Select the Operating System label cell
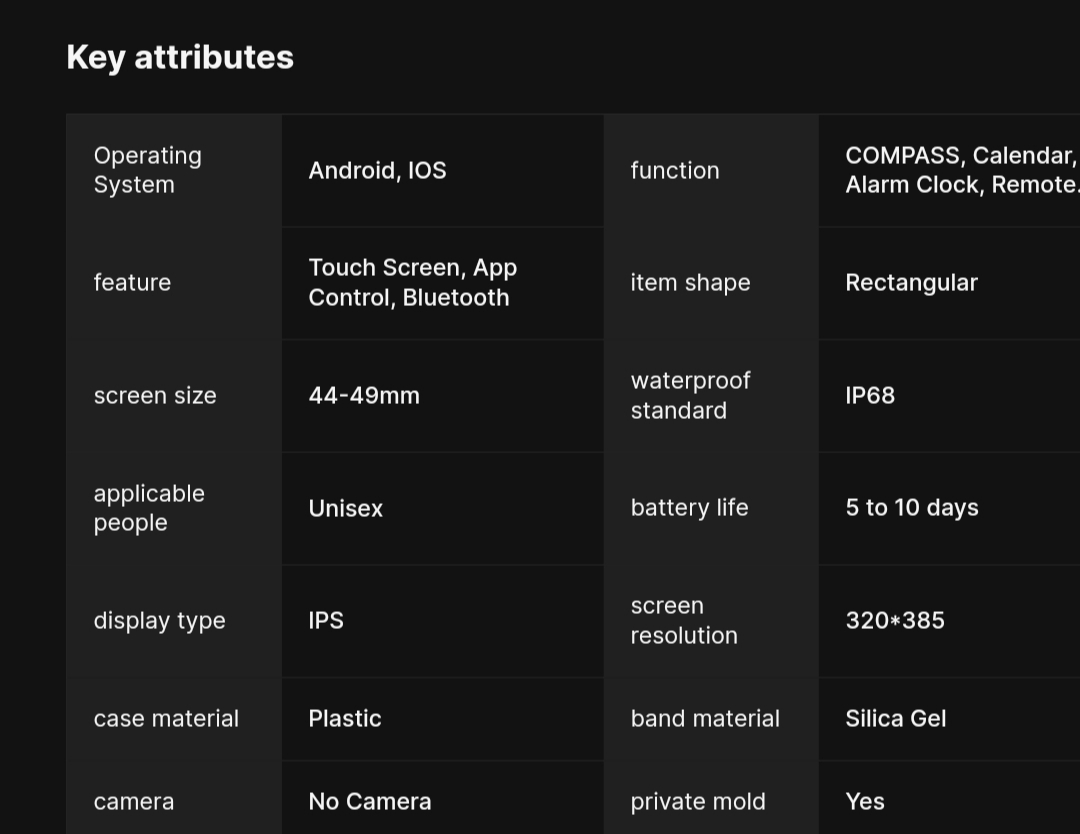The height and width of the screenshot is (834, 1080). (148, 170)
